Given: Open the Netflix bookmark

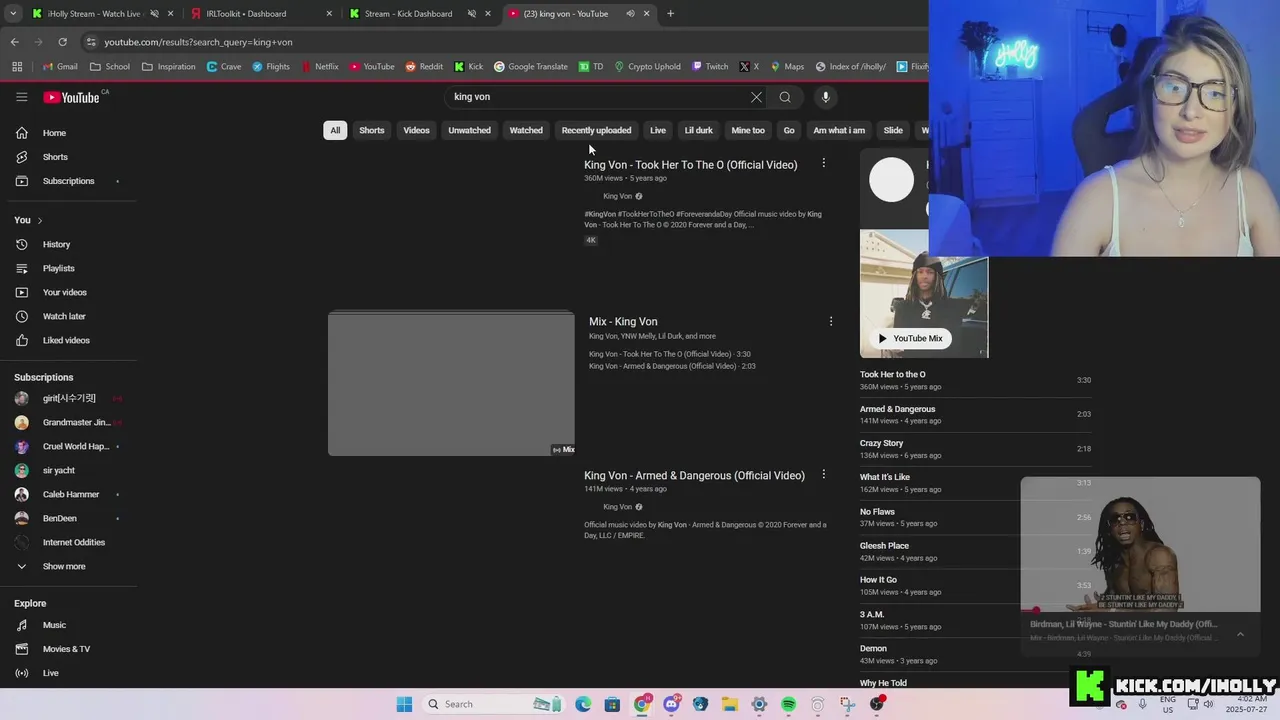Looking at the screenshot, I should coord(320,67).
